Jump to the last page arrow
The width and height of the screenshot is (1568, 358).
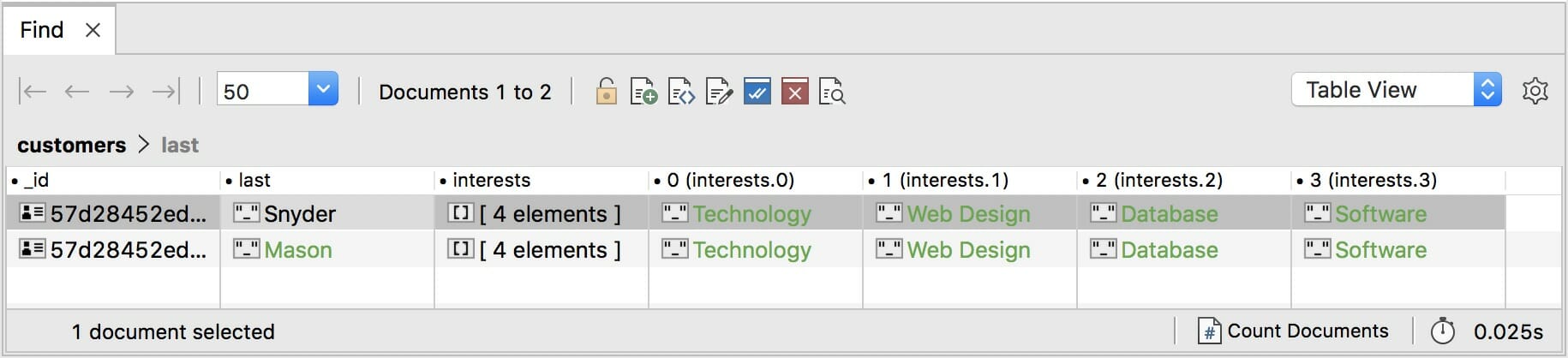coord(166,91)
